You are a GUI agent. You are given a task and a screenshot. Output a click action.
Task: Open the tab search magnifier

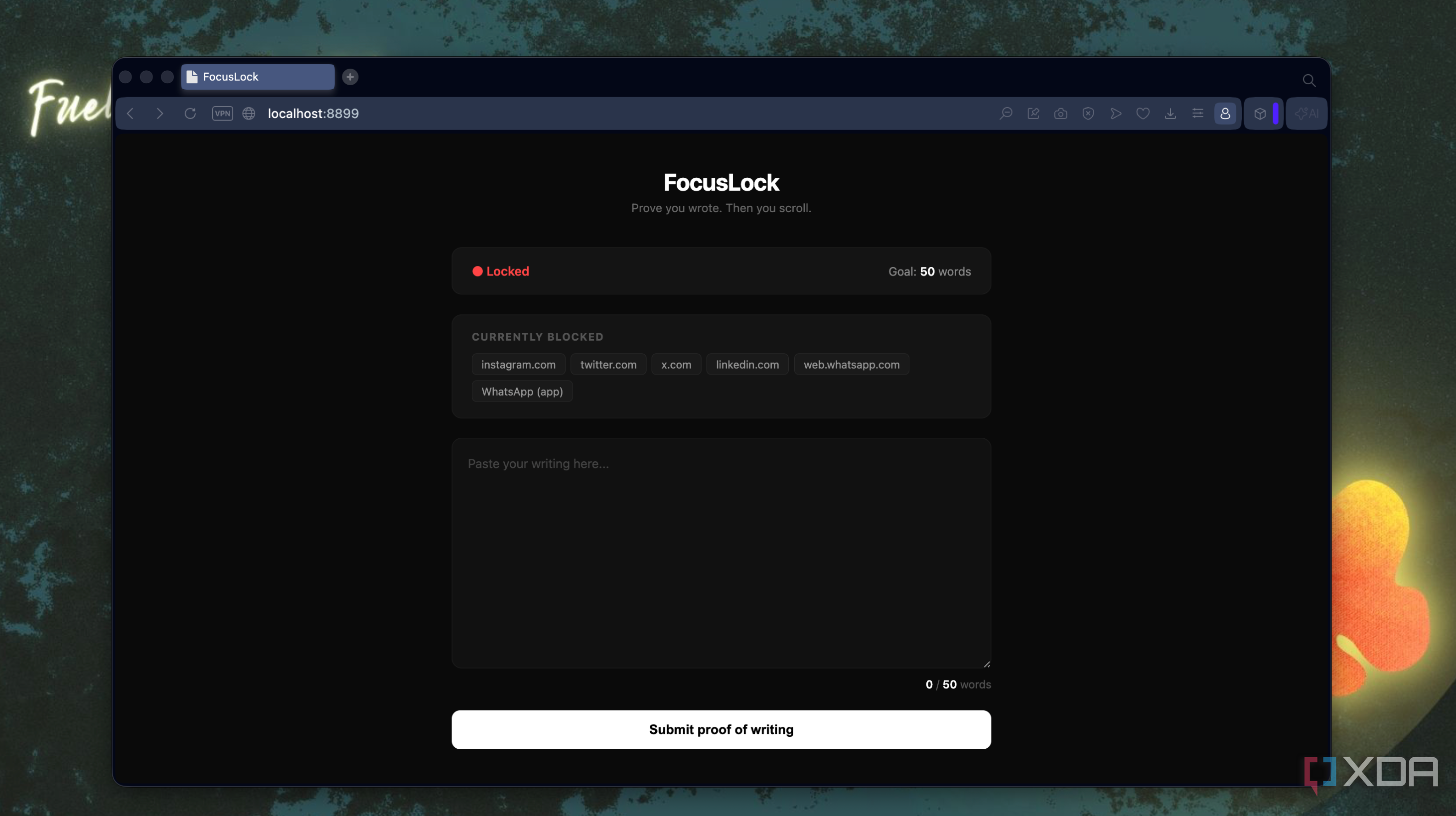(1309, 80)
